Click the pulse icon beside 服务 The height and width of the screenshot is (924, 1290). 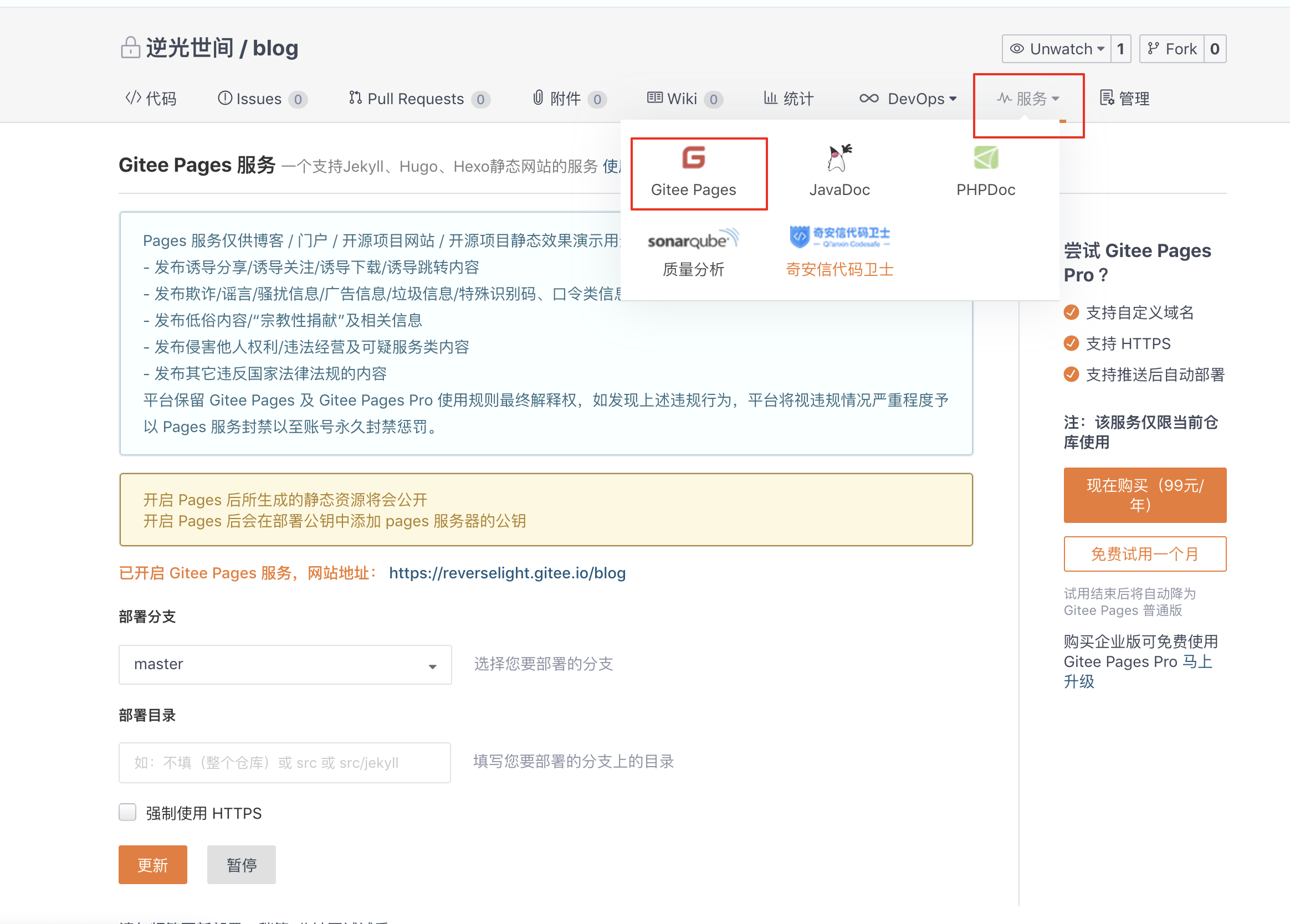1004,99
